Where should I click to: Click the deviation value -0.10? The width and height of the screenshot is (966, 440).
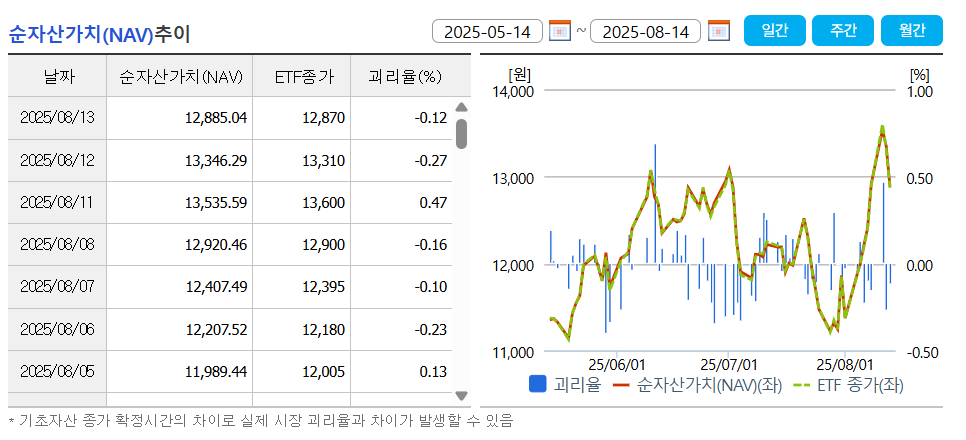pos(431,287)
